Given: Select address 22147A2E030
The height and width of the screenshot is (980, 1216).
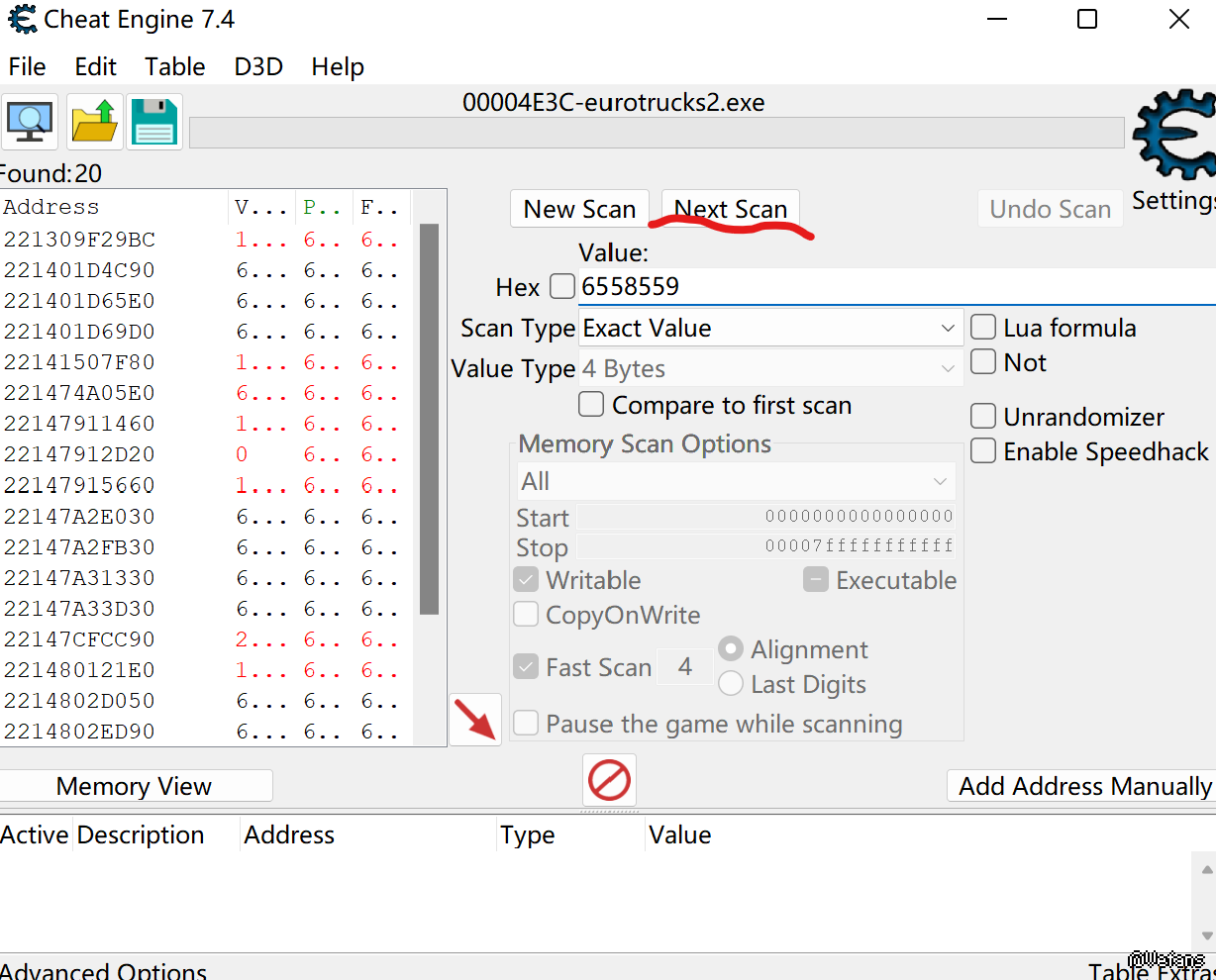Looking at the screenshot, I should coord(79,517).
